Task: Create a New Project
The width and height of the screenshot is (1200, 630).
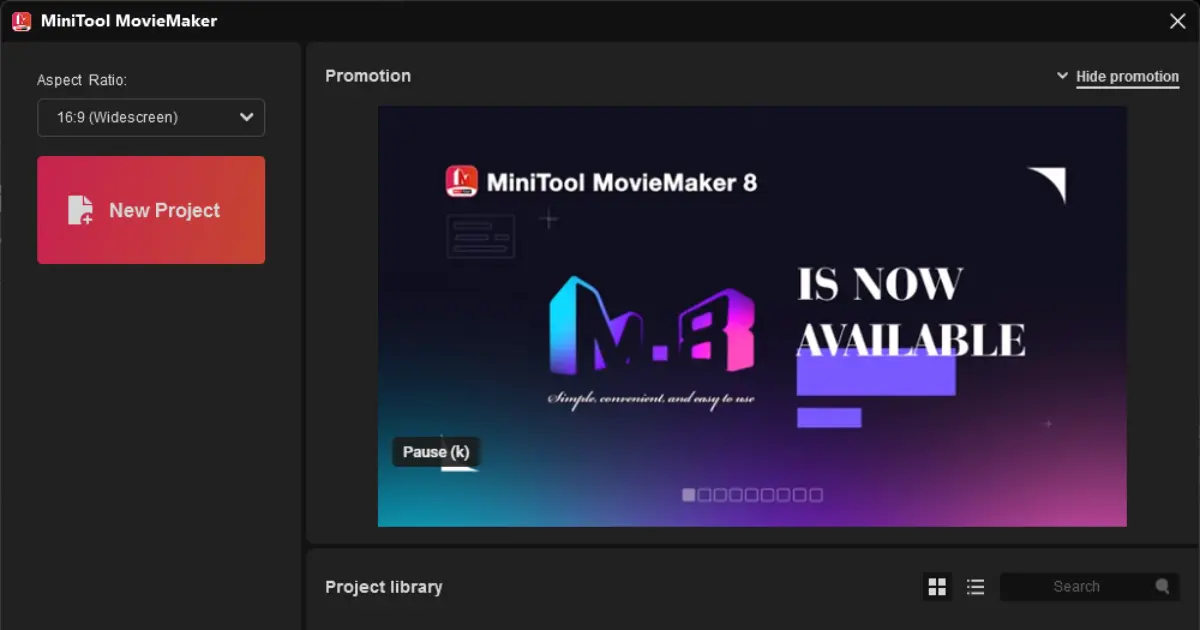Action: [151, 210]
